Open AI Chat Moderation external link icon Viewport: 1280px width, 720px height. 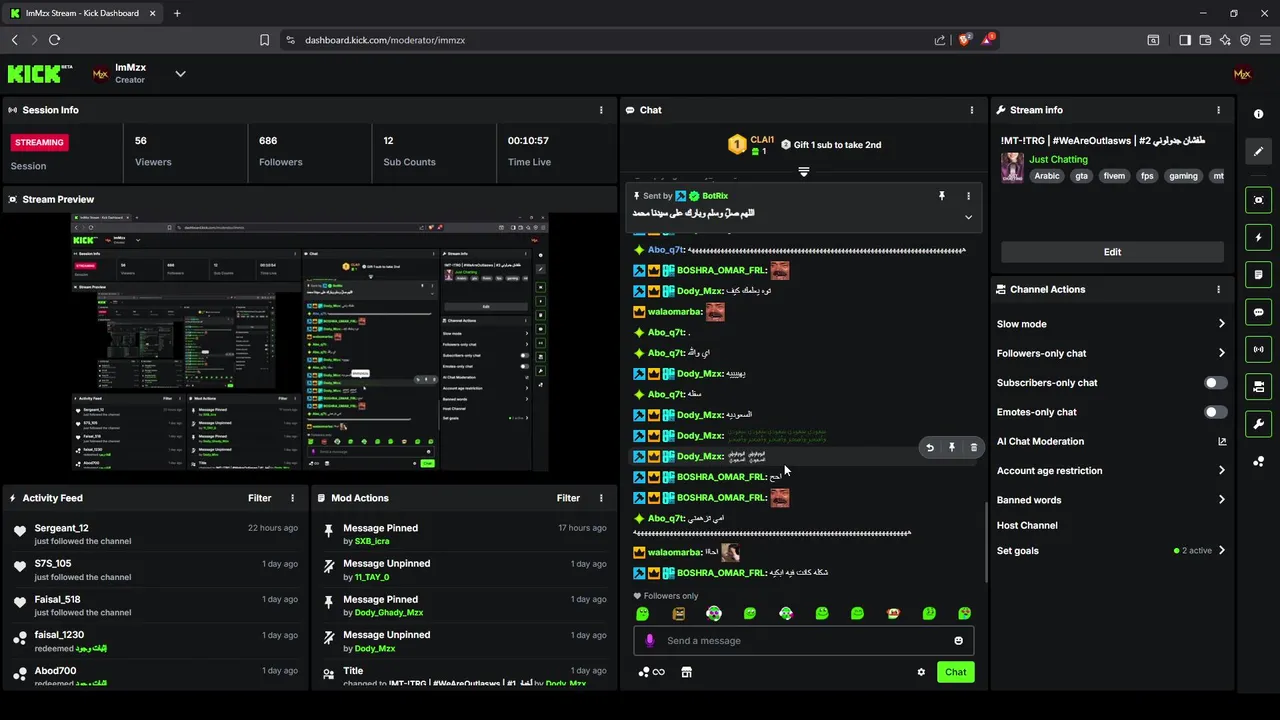click(x=1222, y=441)
